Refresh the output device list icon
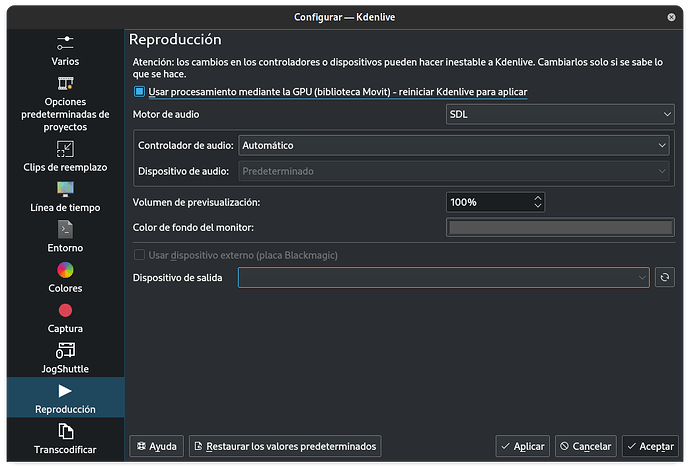 coord(664,277)
